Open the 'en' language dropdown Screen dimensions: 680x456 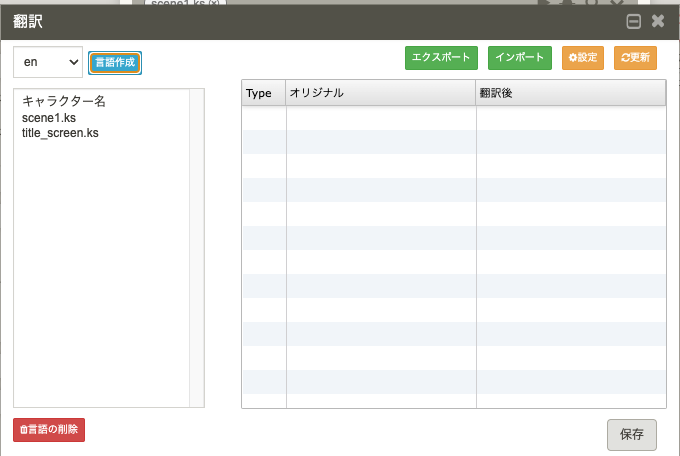click(47, 62)
